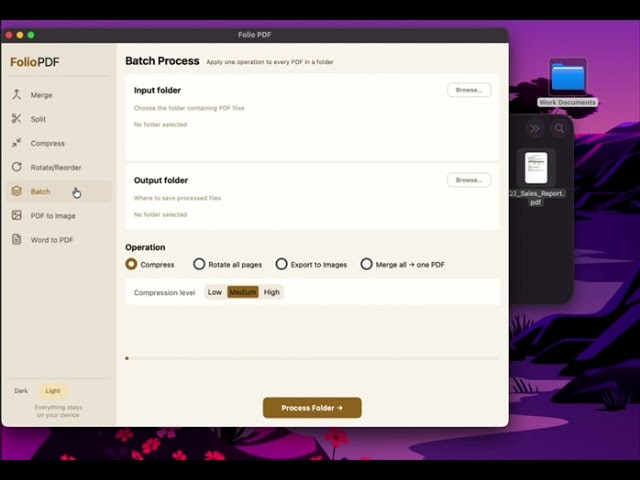The image size is (640, 480).
Task: Open the Rotate/Reorder section
Action: [56, 167]
